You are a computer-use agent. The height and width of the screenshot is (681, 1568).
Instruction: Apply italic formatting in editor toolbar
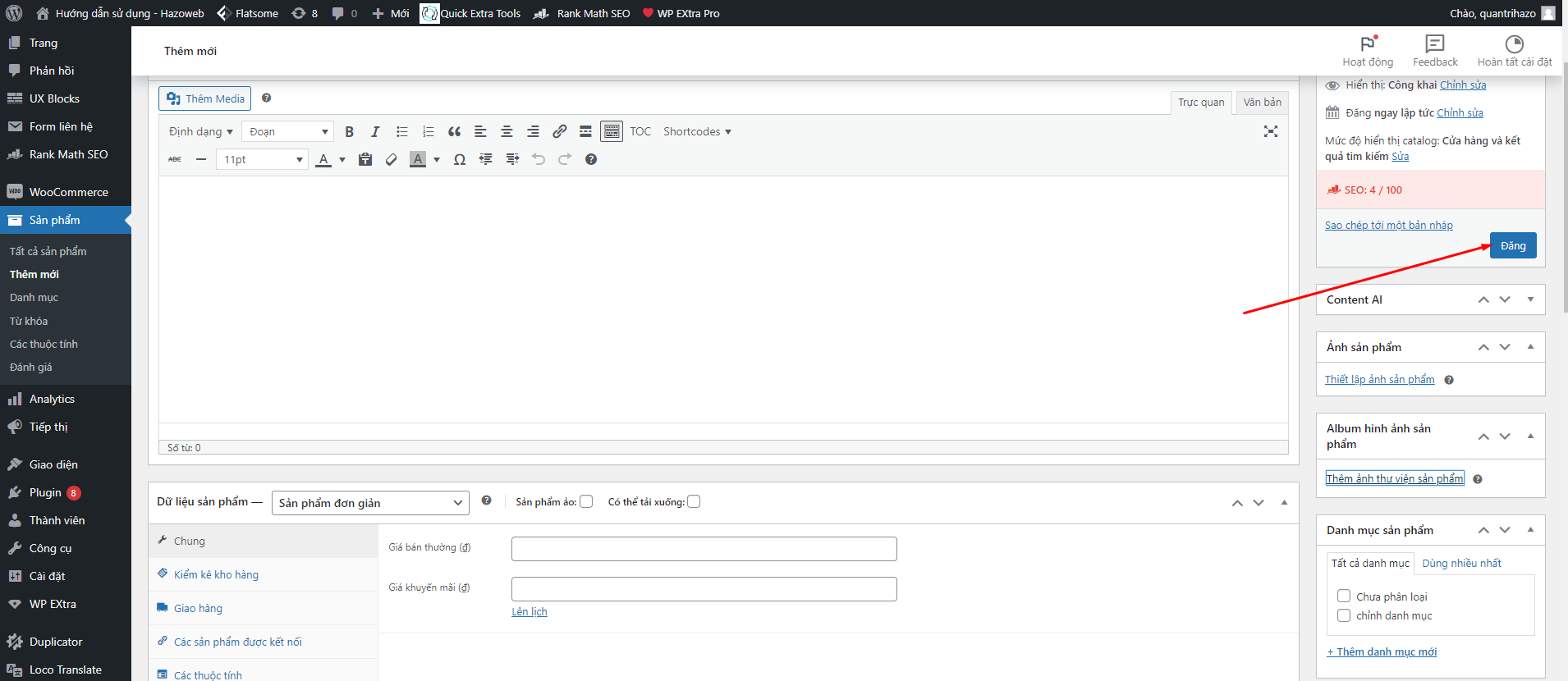(x=375, y=131)
